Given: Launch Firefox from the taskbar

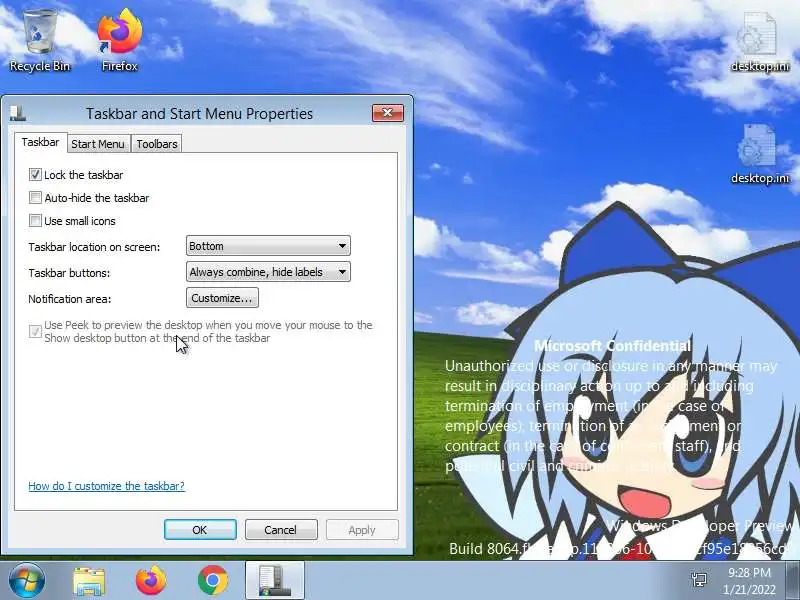Looking at the screenshot, I should coord(151,580).
